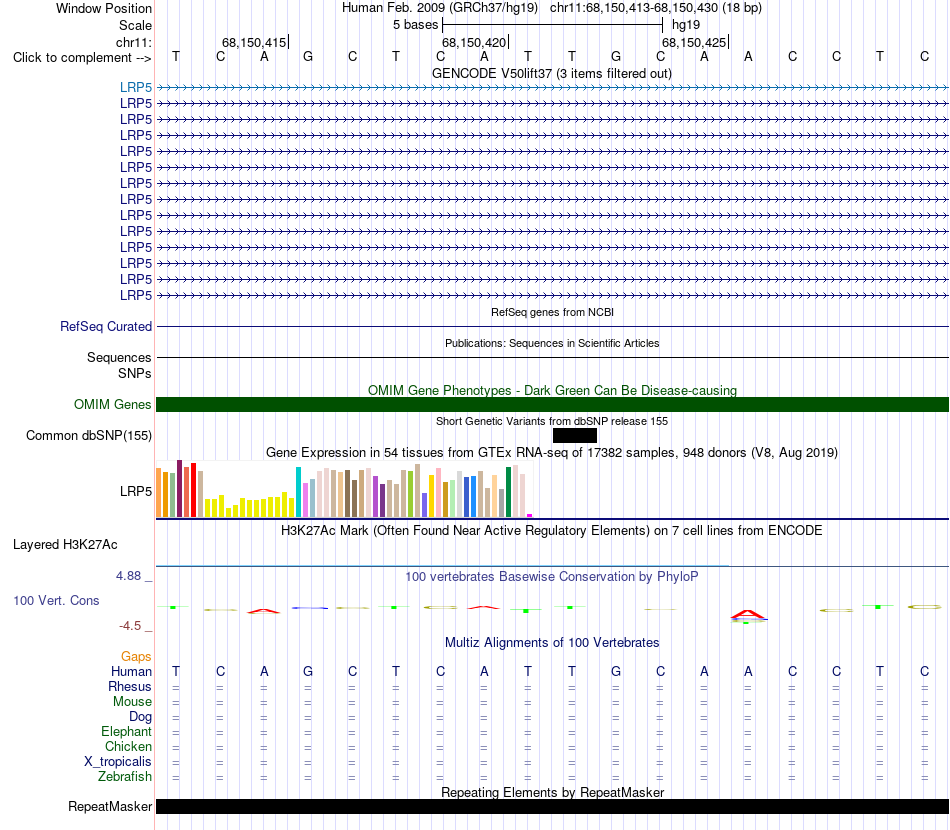Select the Mouse species label
950x830 pixels.
pos(132,702)
